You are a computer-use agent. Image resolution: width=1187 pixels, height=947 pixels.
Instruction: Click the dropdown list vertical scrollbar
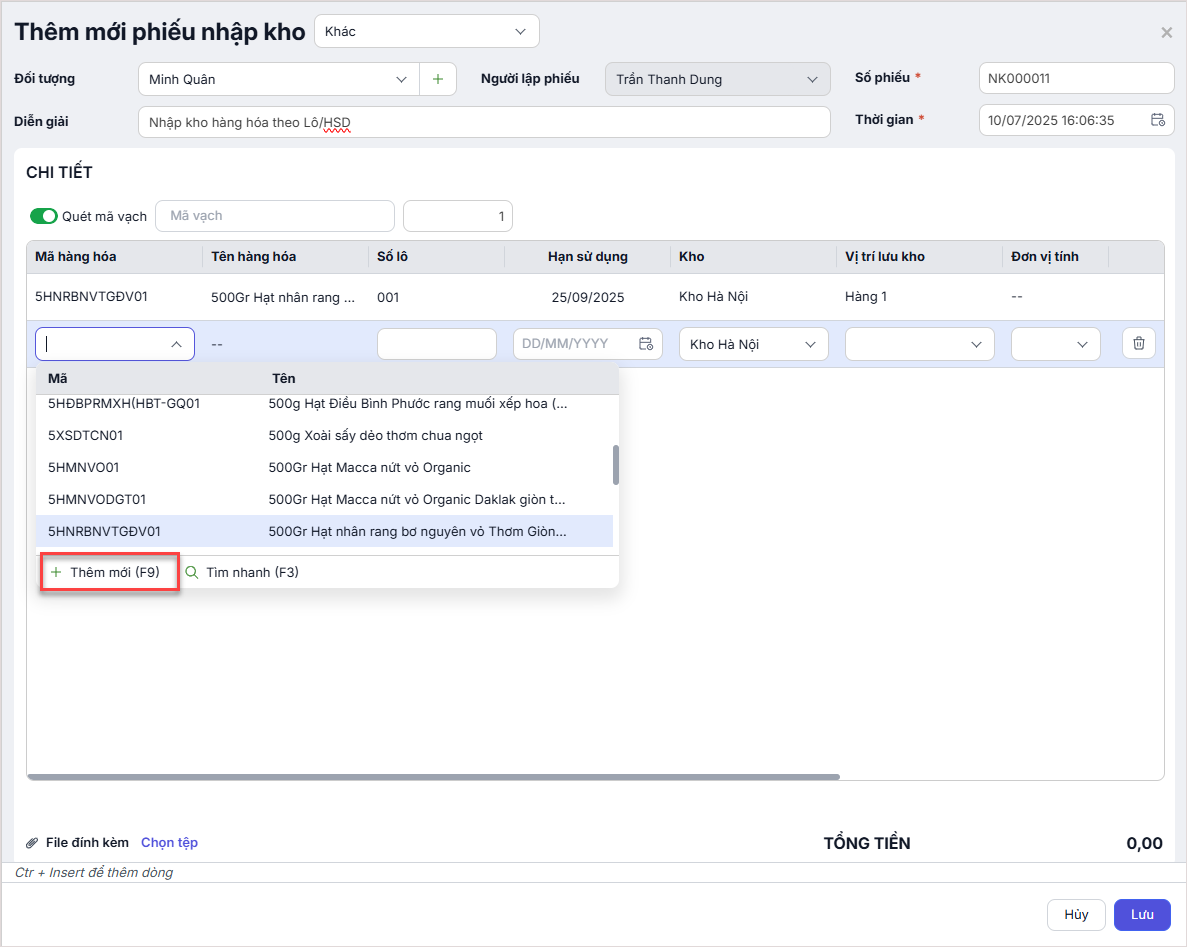[x=615, y=465]
